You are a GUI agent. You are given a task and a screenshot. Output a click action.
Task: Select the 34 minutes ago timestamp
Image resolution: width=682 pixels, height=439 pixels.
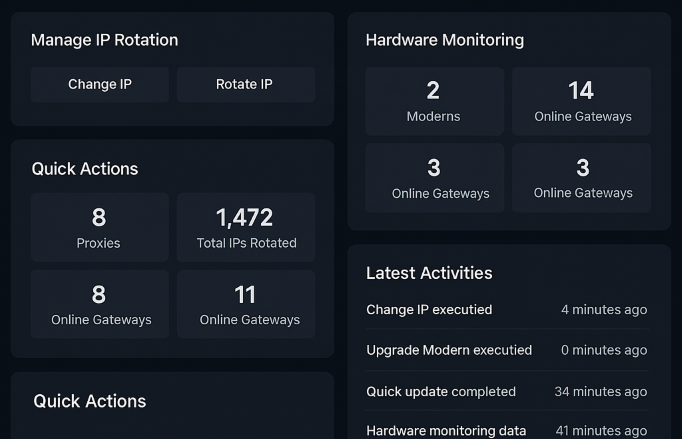600,391
